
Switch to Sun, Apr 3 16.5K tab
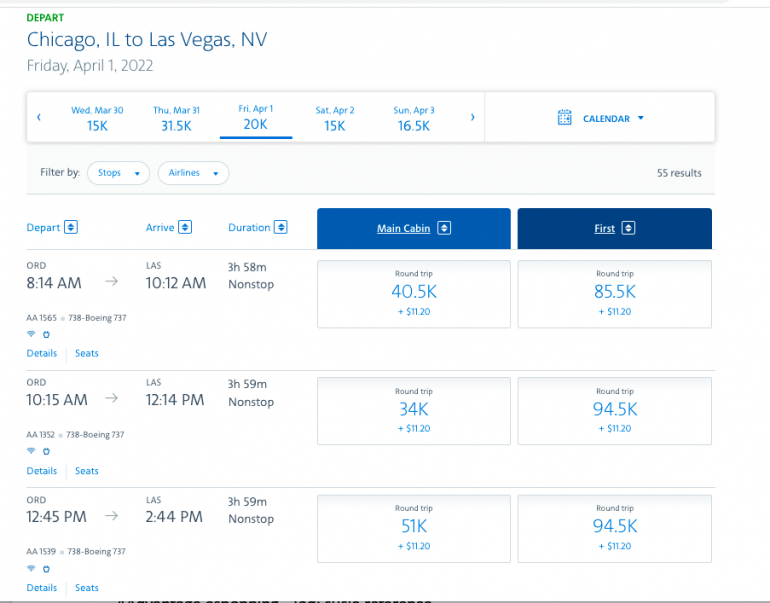[x=414, y=118]
